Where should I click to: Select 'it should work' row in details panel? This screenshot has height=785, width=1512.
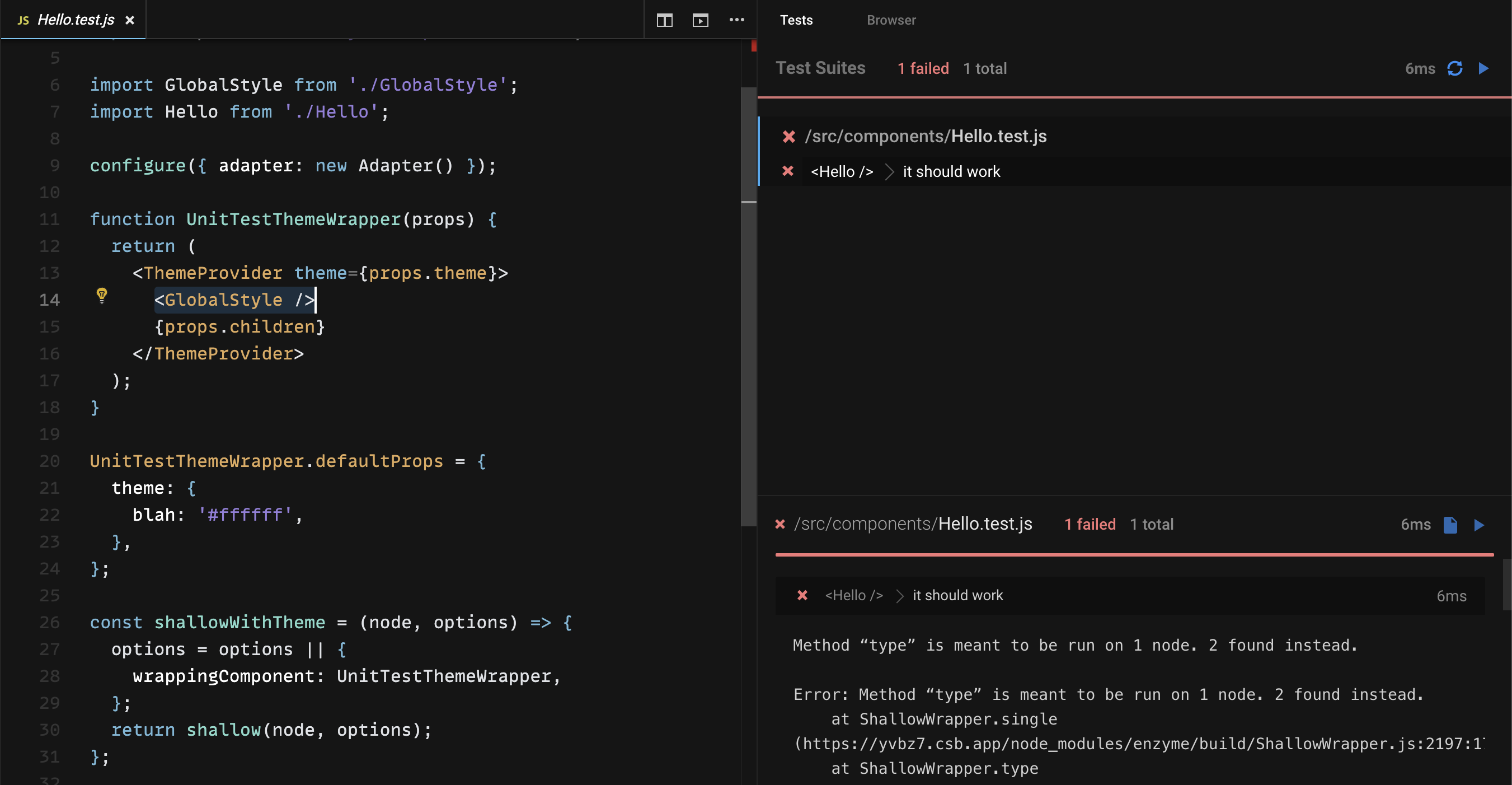point(1129,595)
